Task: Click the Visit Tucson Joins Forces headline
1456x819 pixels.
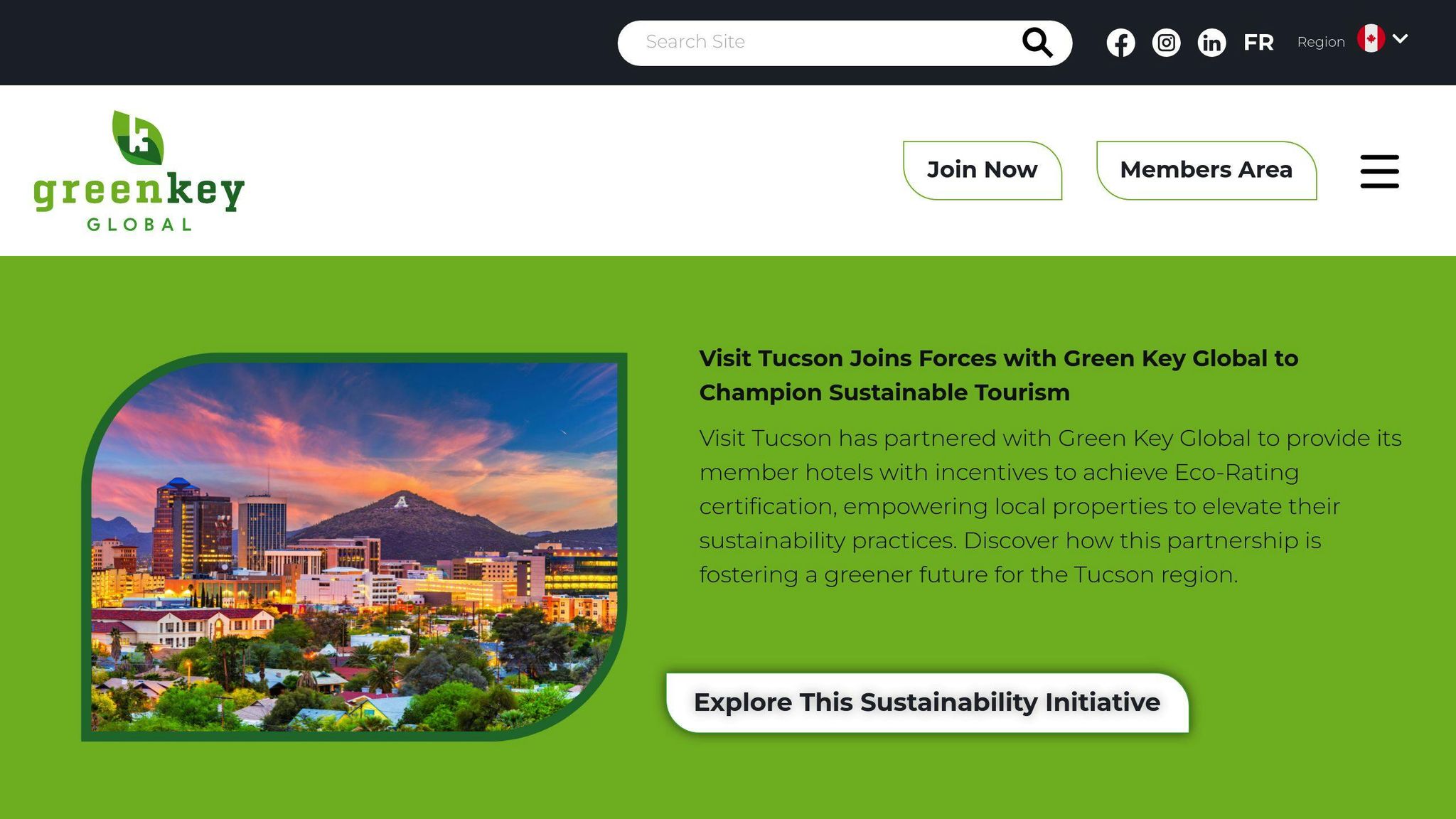Action: [998, 375]
